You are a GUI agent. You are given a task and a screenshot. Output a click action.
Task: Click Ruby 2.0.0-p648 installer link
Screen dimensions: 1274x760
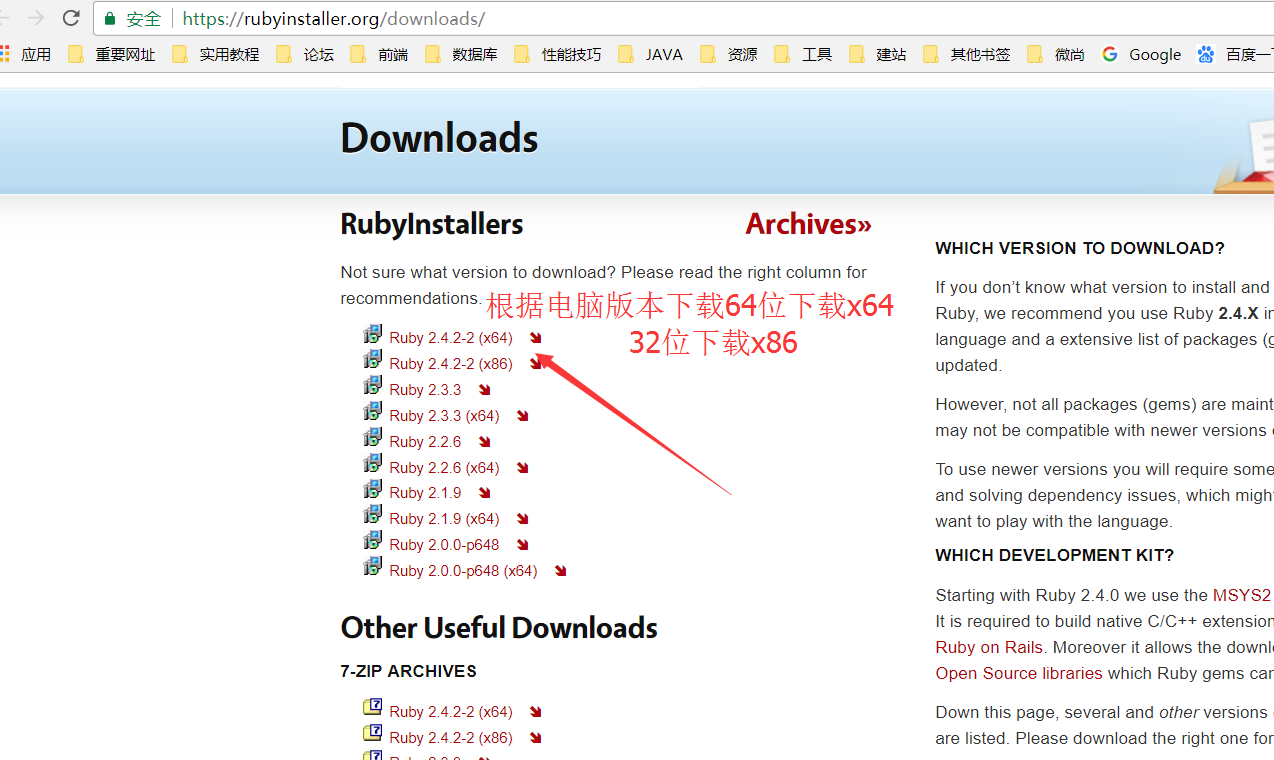(444, 545)
